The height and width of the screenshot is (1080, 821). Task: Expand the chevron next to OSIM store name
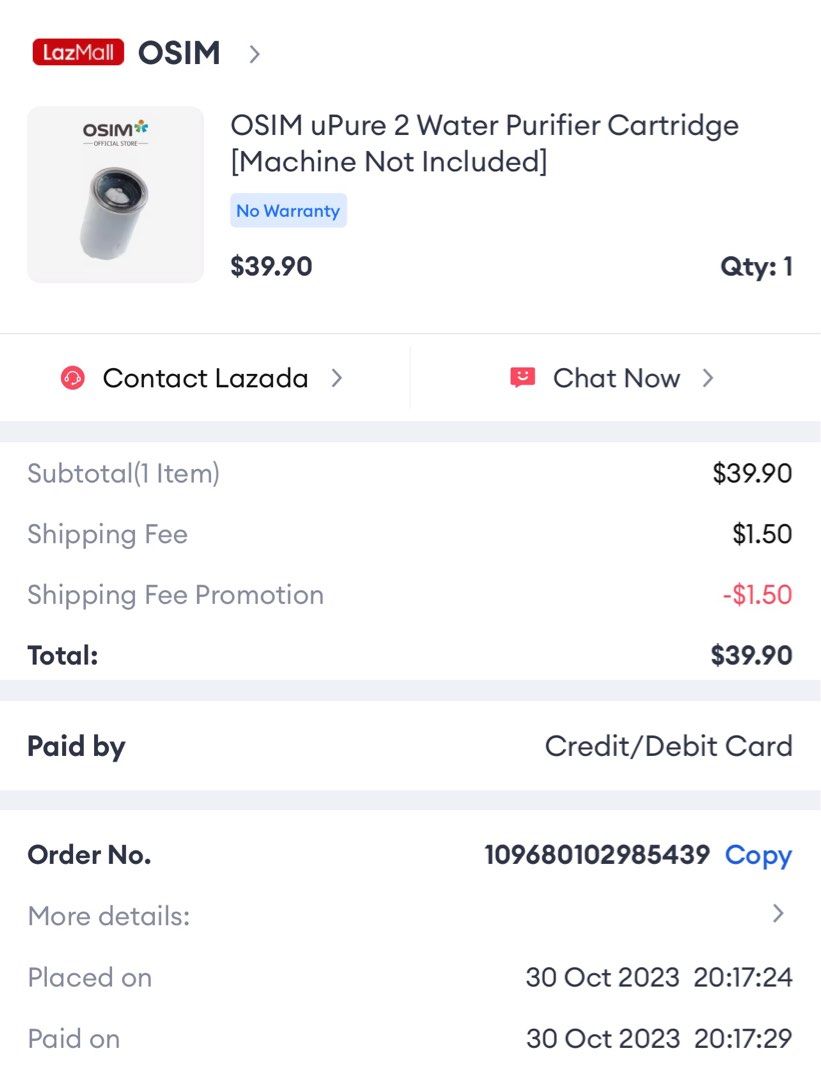254,54
